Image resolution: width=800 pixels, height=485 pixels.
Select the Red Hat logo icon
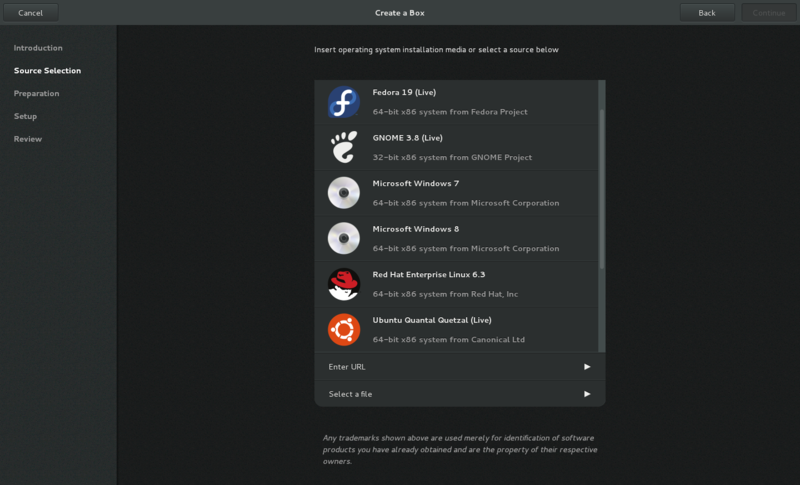(343, 284)
